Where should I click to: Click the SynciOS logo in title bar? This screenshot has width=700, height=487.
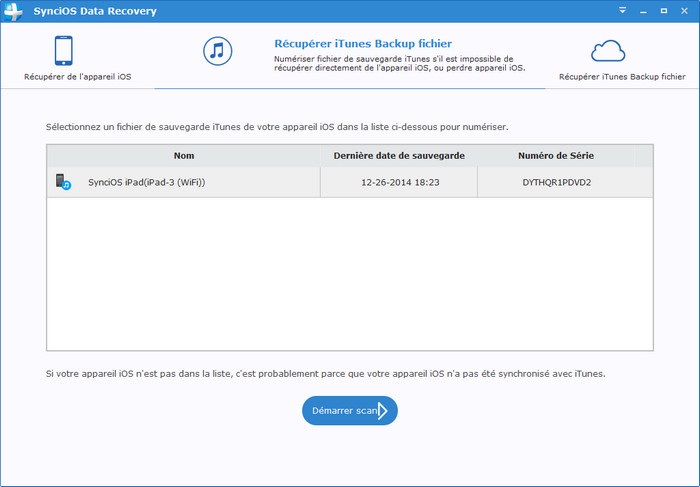pyautogui.click(x=13, y=12)
